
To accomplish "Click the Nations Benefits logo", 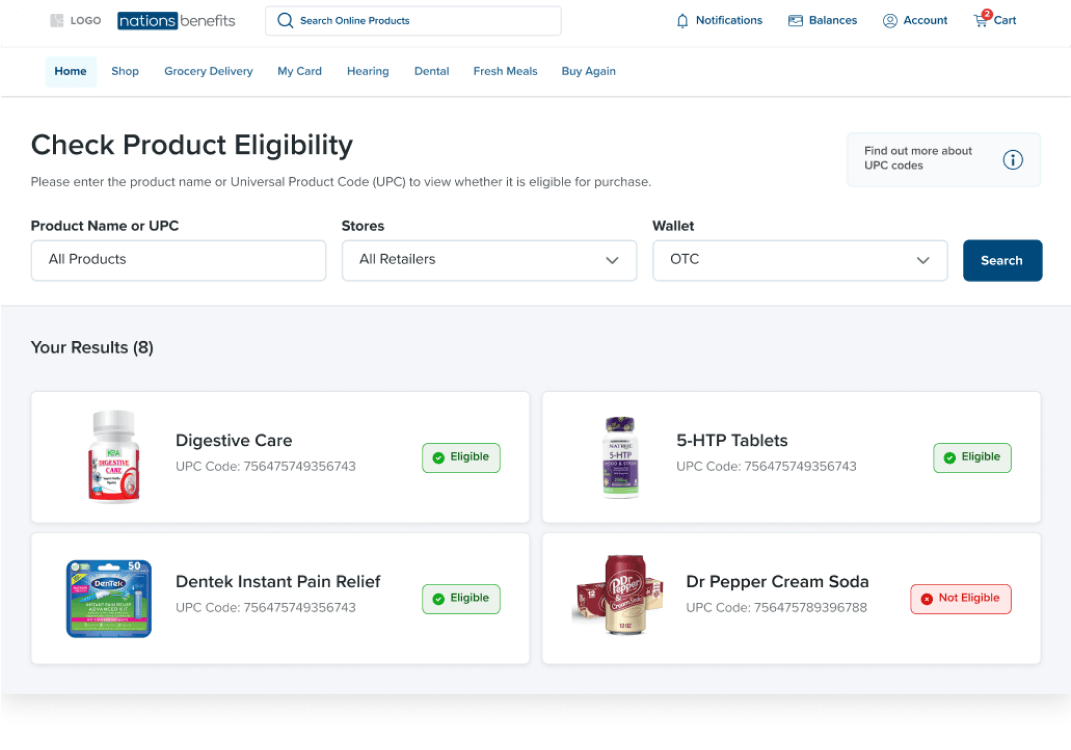I will click(176, 21).
